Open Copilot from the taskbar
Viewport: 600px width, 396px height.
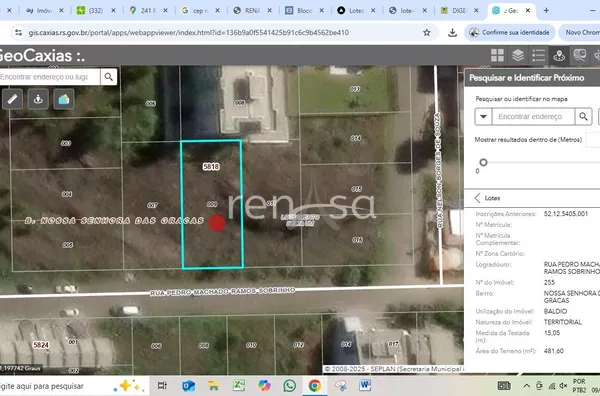coord(264,386)
